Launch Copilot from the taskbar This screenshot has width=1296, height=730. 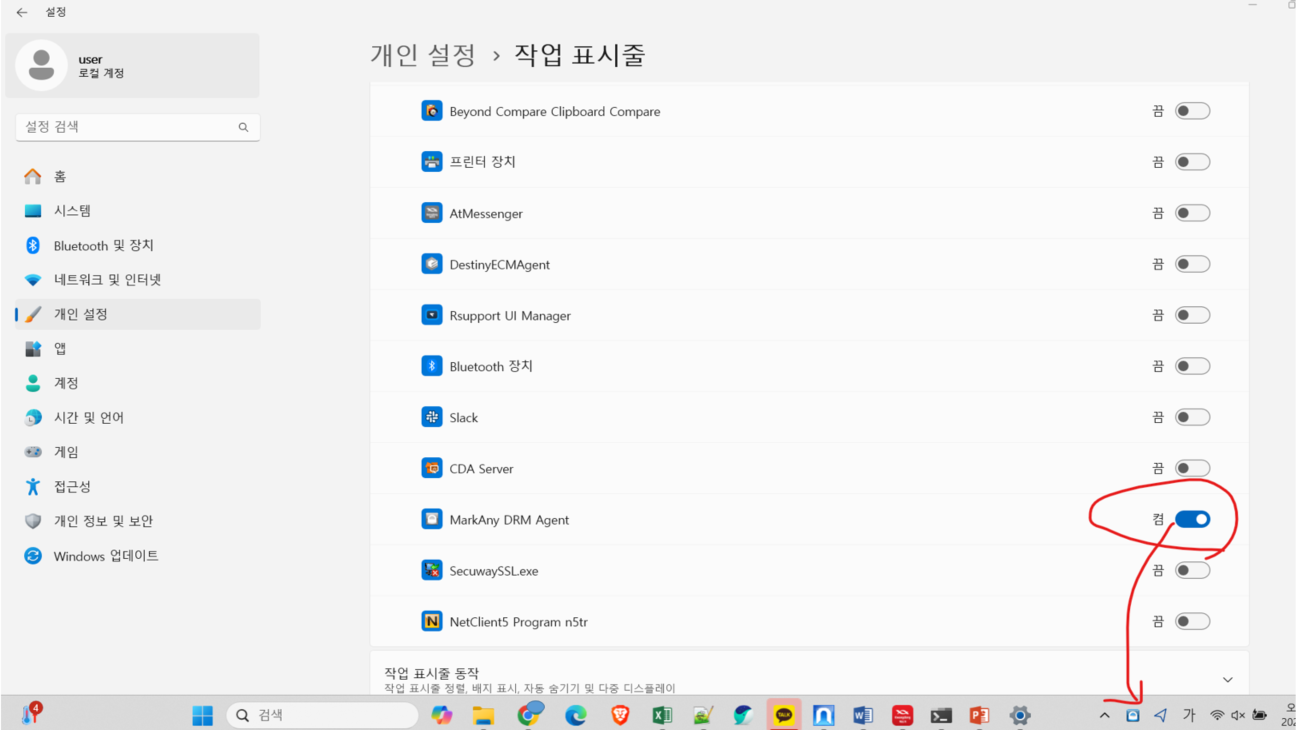(441, 715)
